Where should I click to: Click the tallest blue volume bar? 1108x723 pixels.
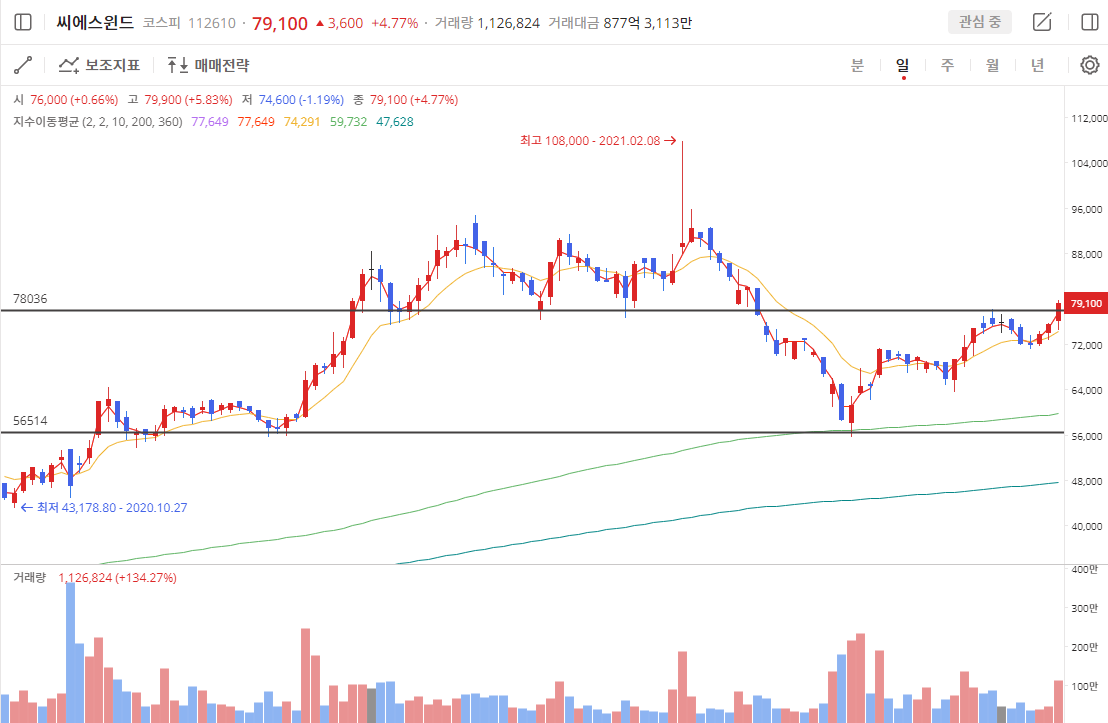coord(71,652)
